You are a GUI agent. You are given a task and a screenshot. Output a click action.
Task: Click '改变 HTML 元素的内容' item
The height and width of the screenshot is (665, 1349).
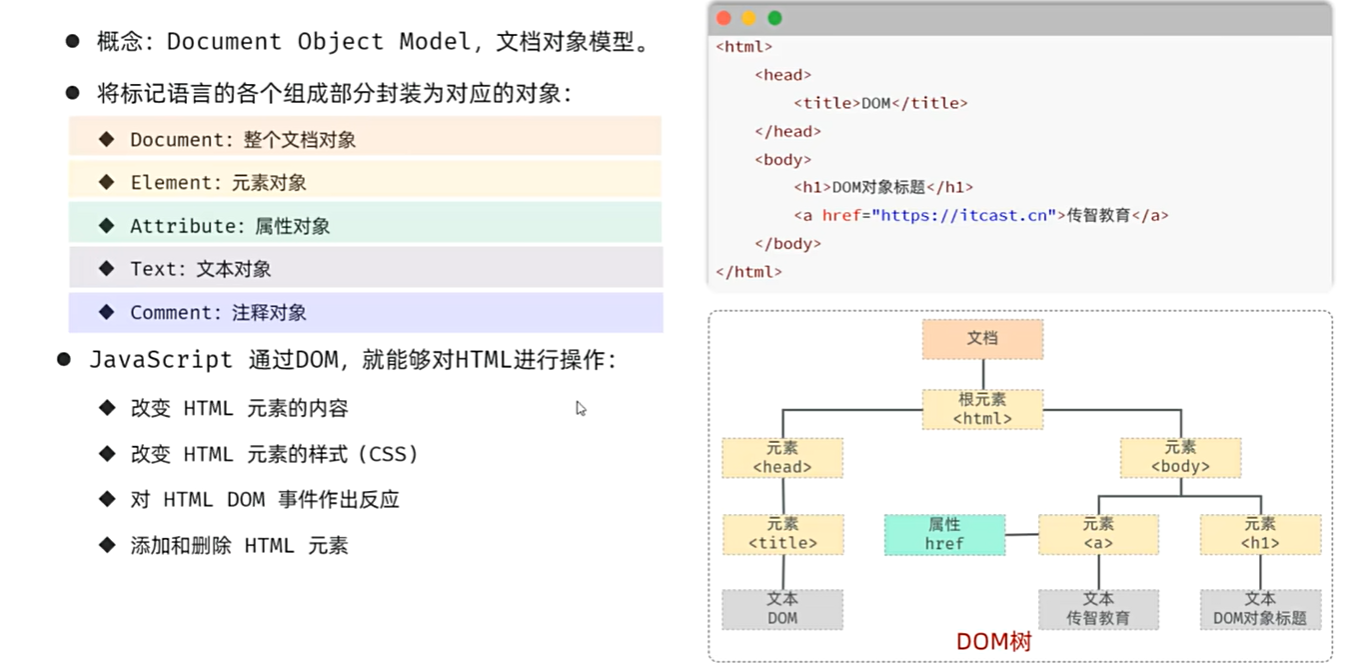224,408
